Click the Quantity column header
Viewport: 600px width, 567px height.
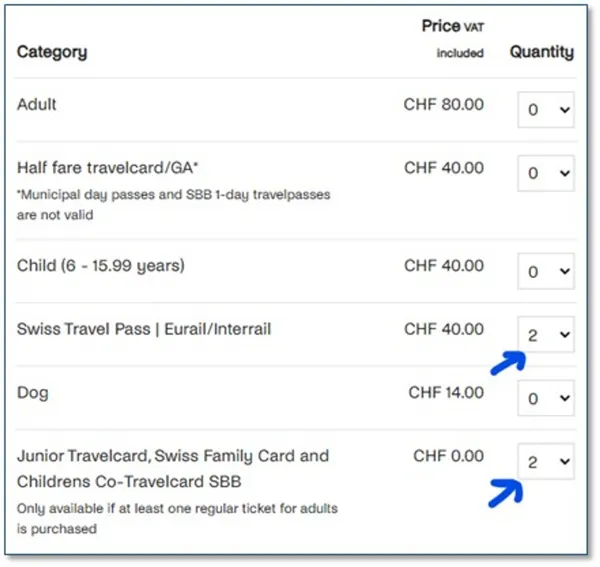[542, 52]
